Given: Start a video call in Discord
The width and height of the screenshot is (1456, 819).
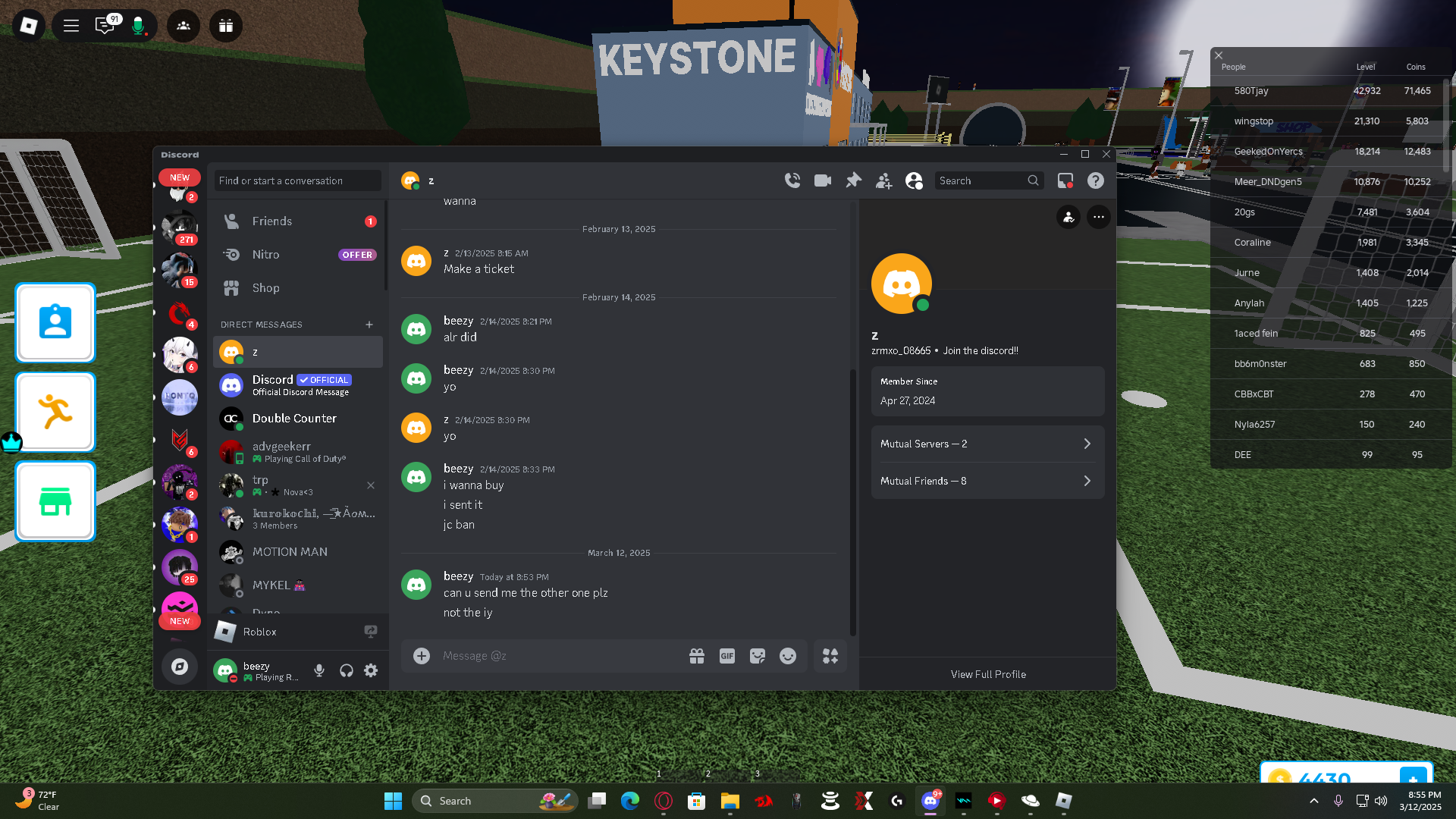Looking at the screenshot, I should [823, 180].
